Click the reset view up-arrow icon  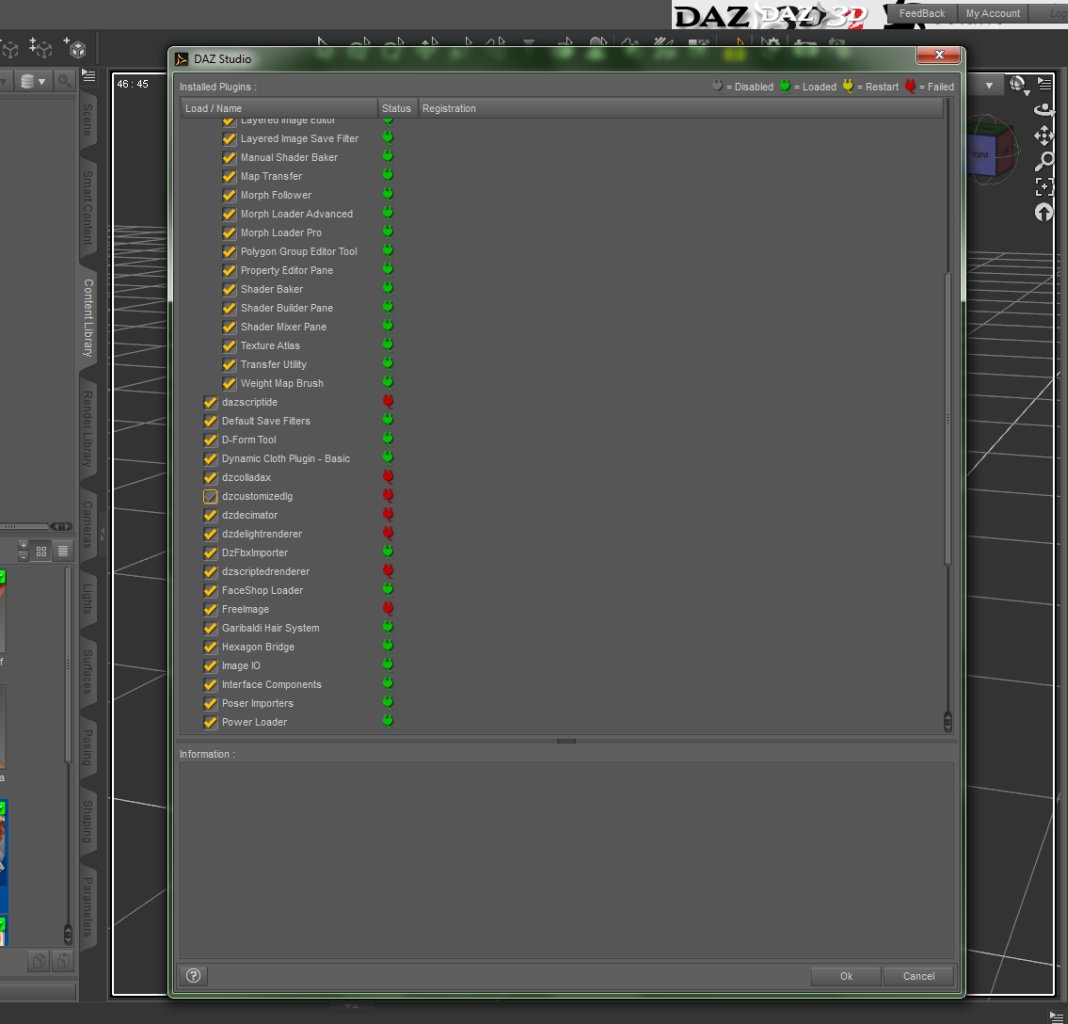click(1045, 212)
